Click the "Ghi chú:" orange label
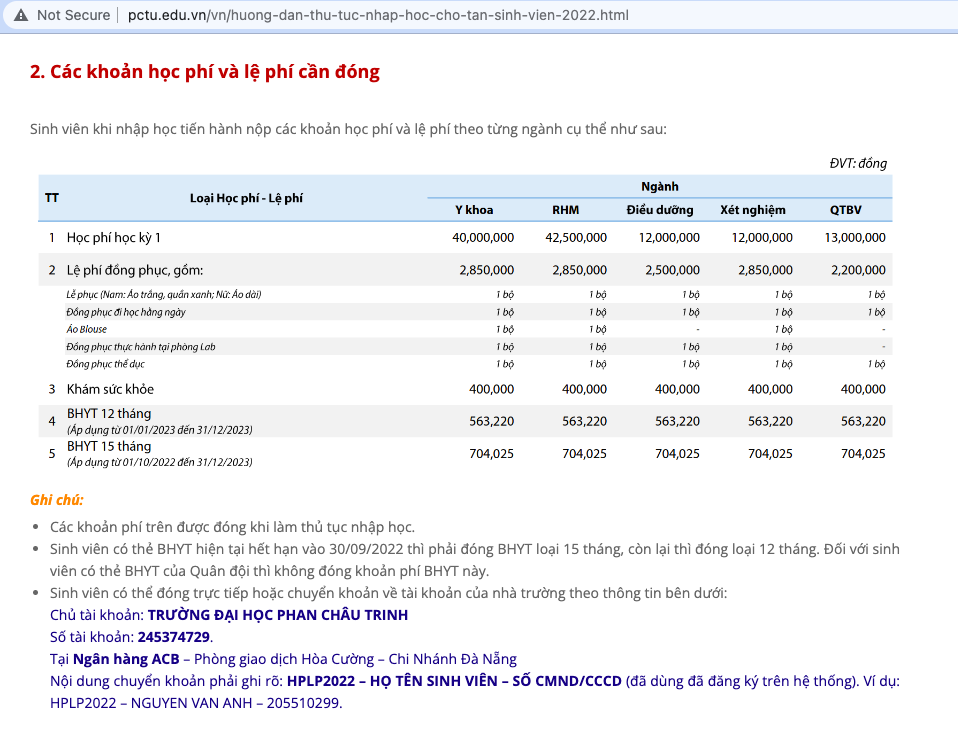The width and height of the screenshot is (958, 732). click(57, 500)
